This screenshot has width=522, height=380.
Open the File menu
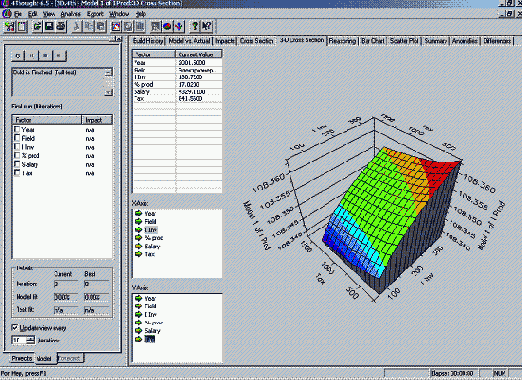(18, 14)
